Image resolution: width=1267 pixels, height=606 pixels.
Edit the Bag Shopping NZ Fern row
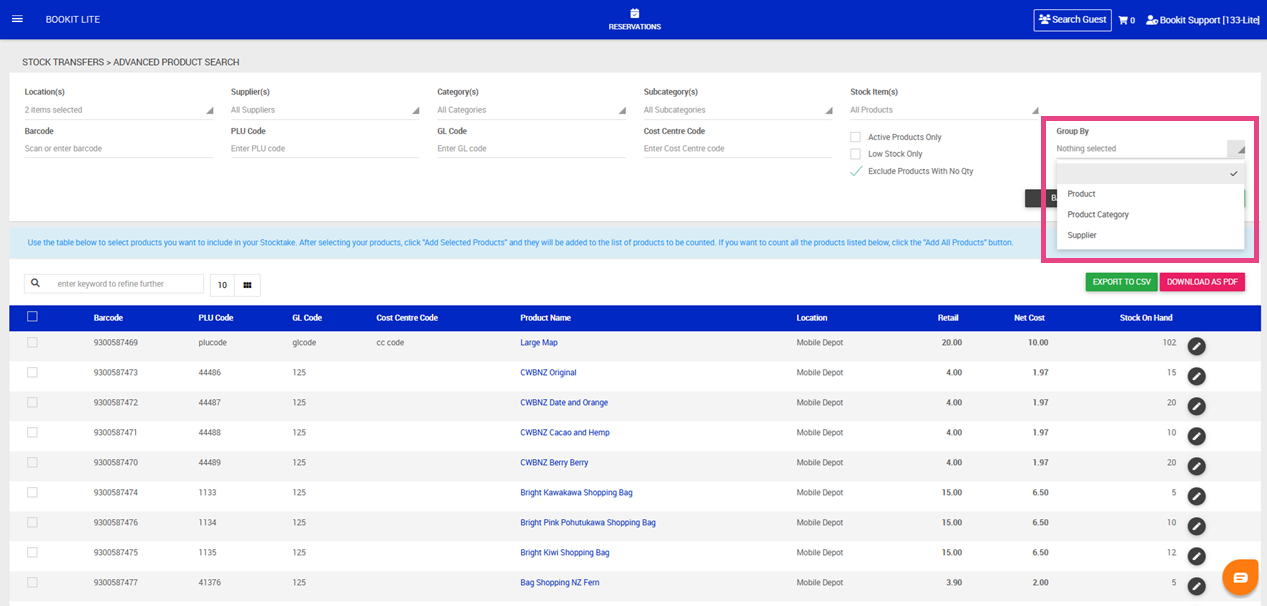pyautogui.click(x=1196, y=586)
